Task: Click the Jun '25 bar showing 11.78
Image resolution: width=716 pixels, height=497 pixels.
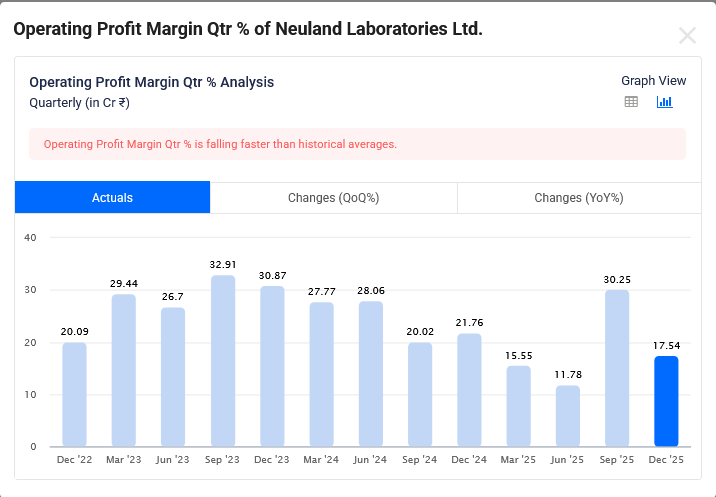Action: coord(568,416)
